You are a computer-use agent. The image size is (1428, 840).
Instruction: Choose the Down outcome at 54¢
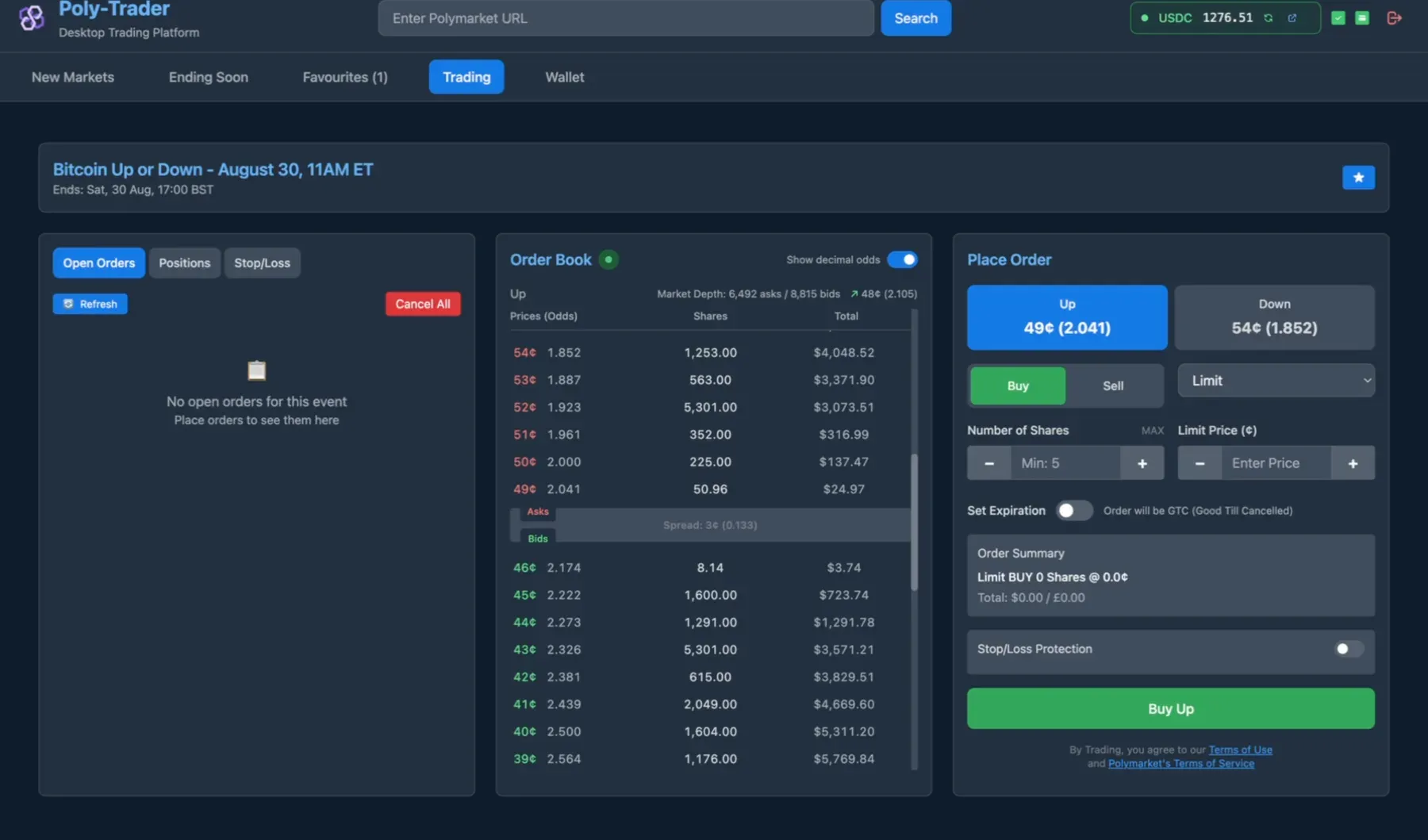(1274, 317)
